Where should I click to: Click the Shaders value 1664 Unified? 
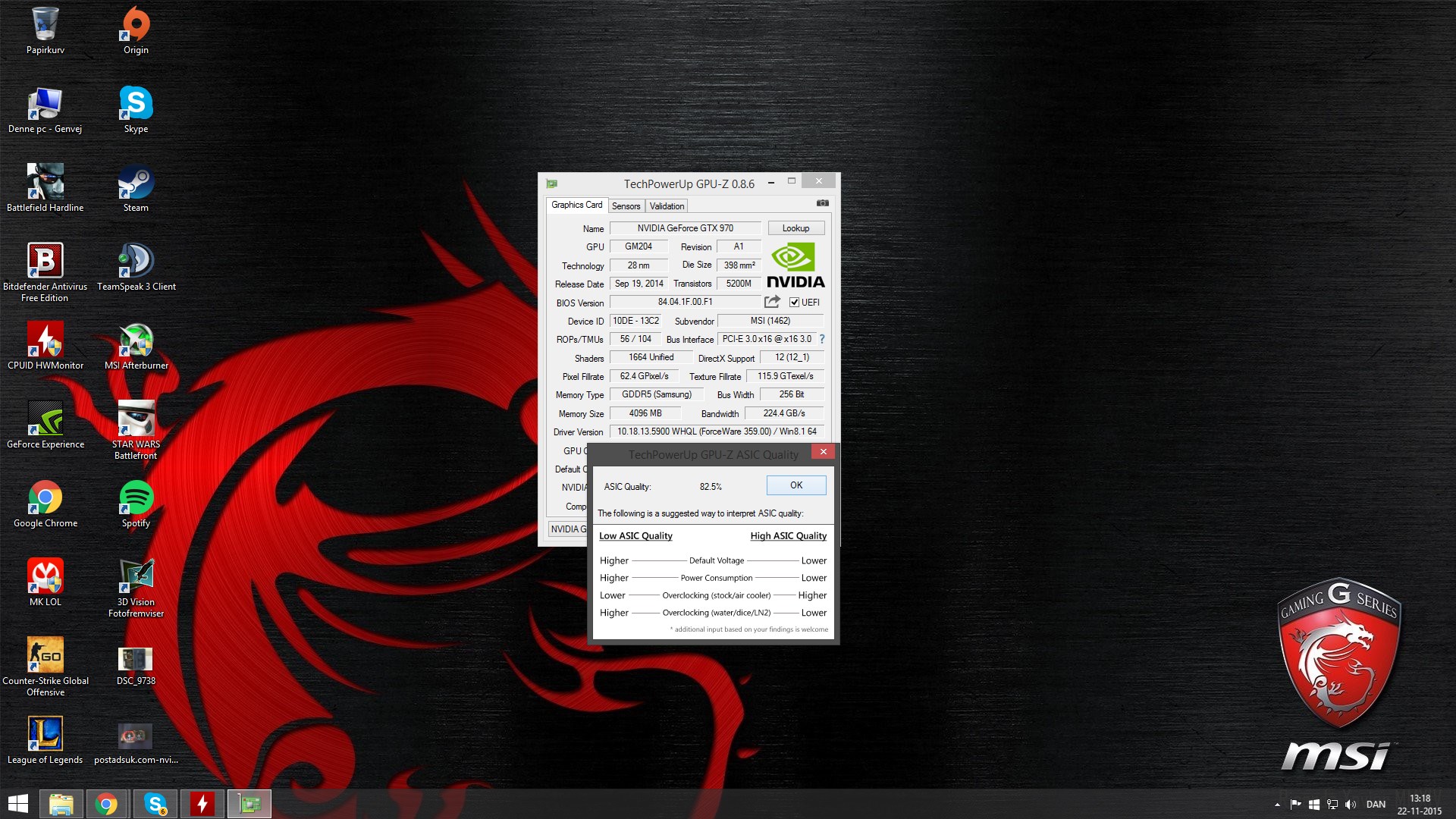point(651,357)
